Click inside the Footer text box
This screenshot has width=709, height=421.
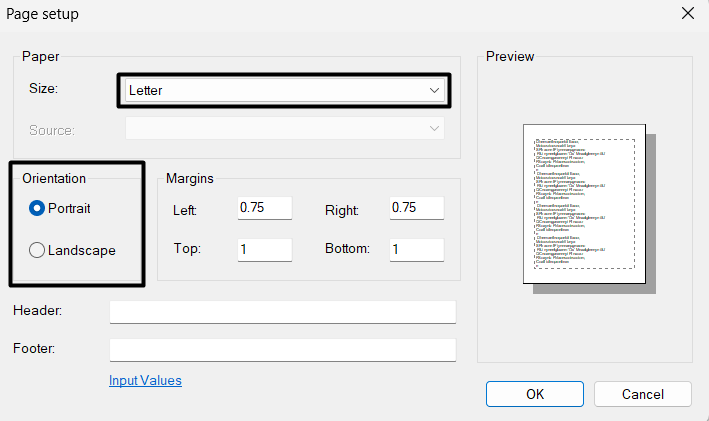click(282, 350)
